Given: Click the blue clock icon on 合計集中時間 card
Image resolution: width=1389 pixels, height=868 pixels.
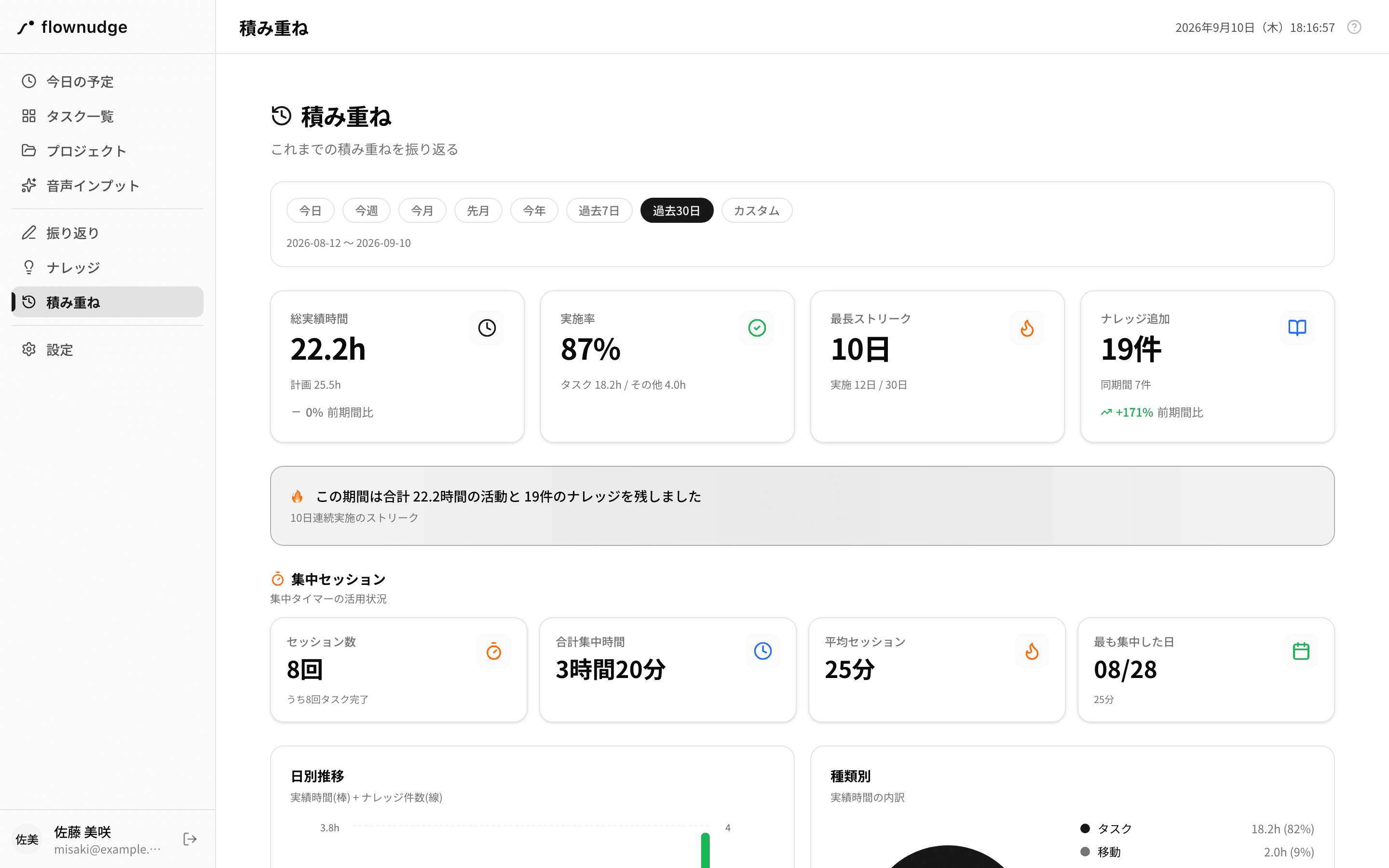Looking at the screenshot, I should tap(763, 651).
